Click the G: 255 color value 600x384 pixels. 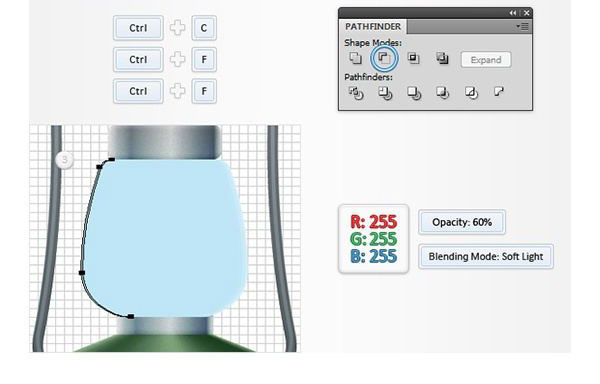click(373, 239)
